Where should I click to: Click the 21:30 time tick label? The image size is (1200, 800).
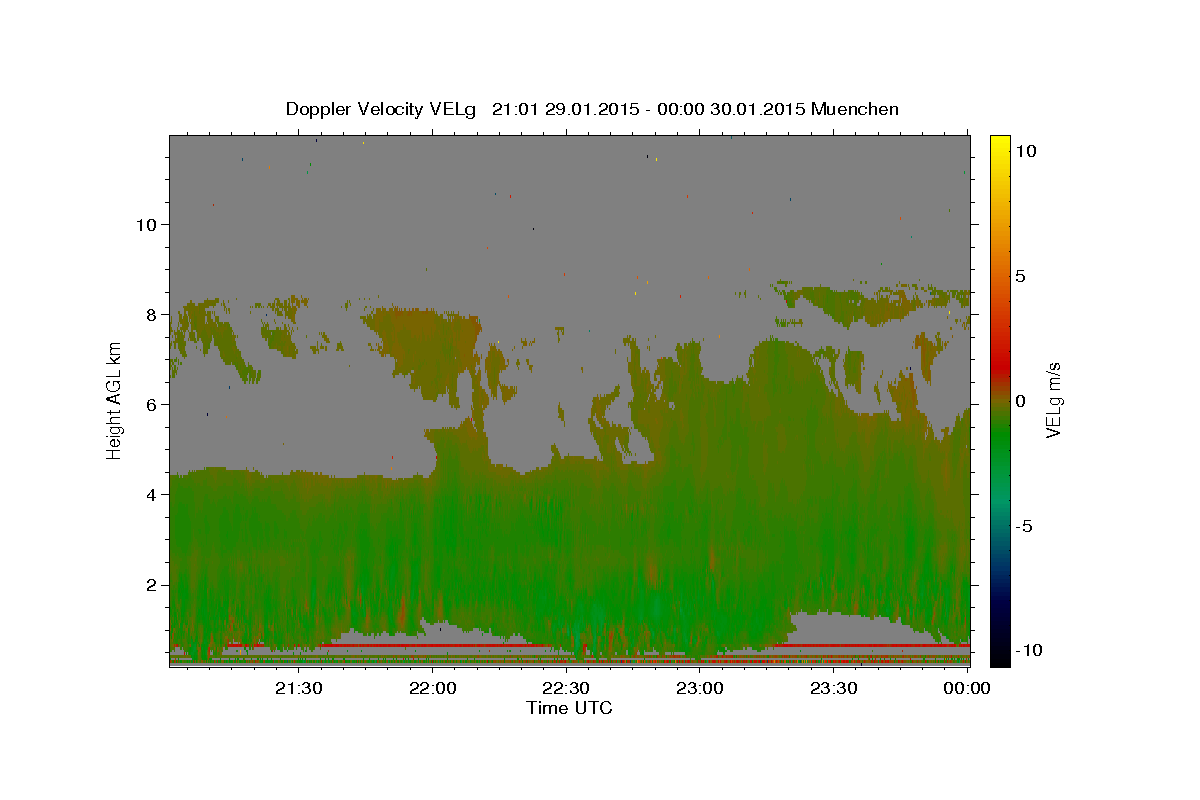pyautogui.click(x=298, y=688)
